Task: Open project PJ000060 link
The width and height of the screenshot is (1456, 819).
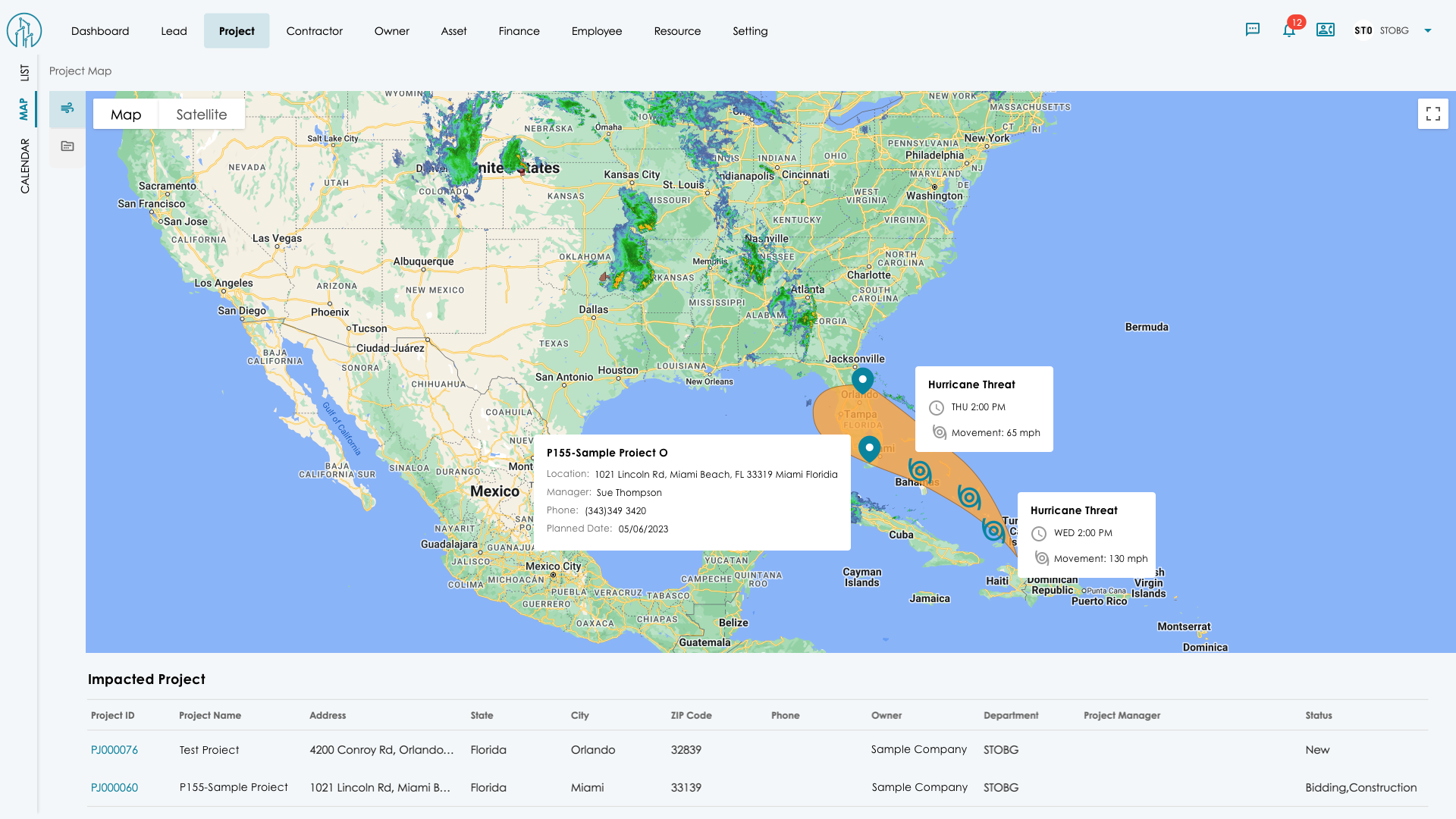Action: (115, 788)
